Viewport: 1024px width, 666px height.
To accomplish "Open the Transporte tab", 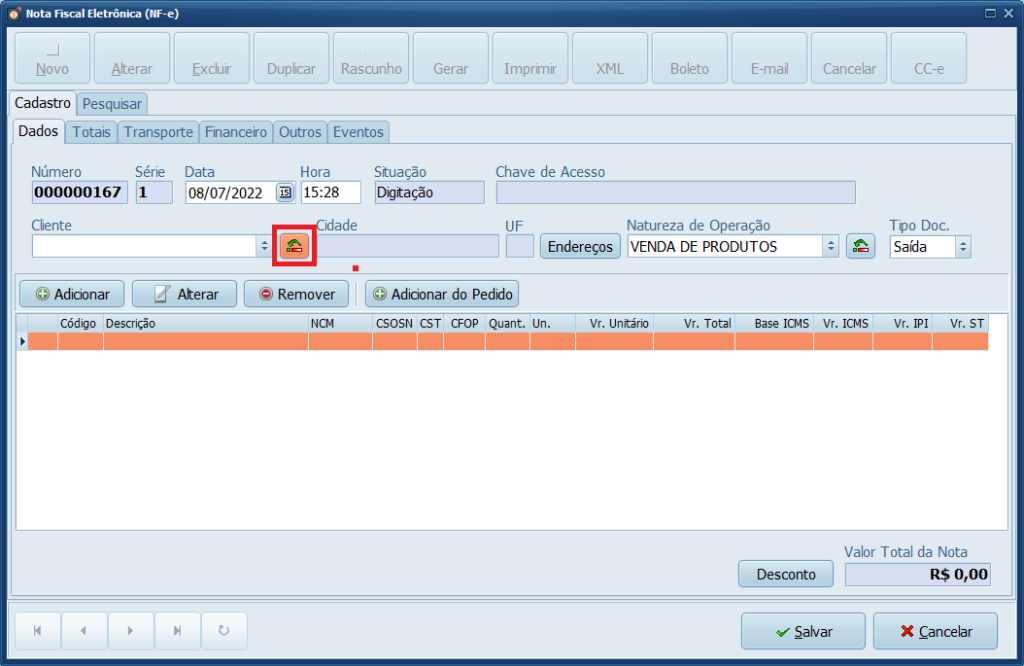I will 158,132.
